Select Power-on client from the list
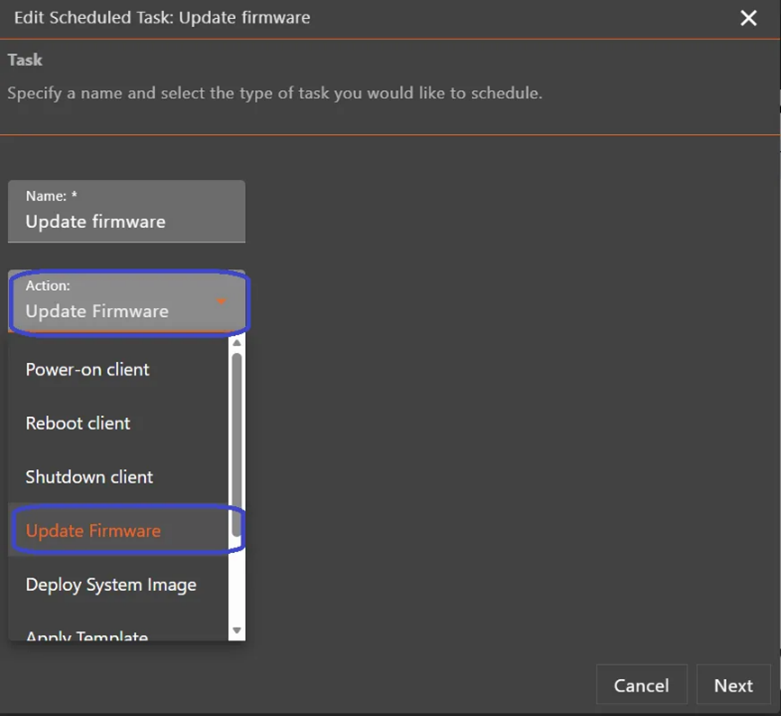The width and height of the screenshot is (781, 716). (x=88, y=369)
